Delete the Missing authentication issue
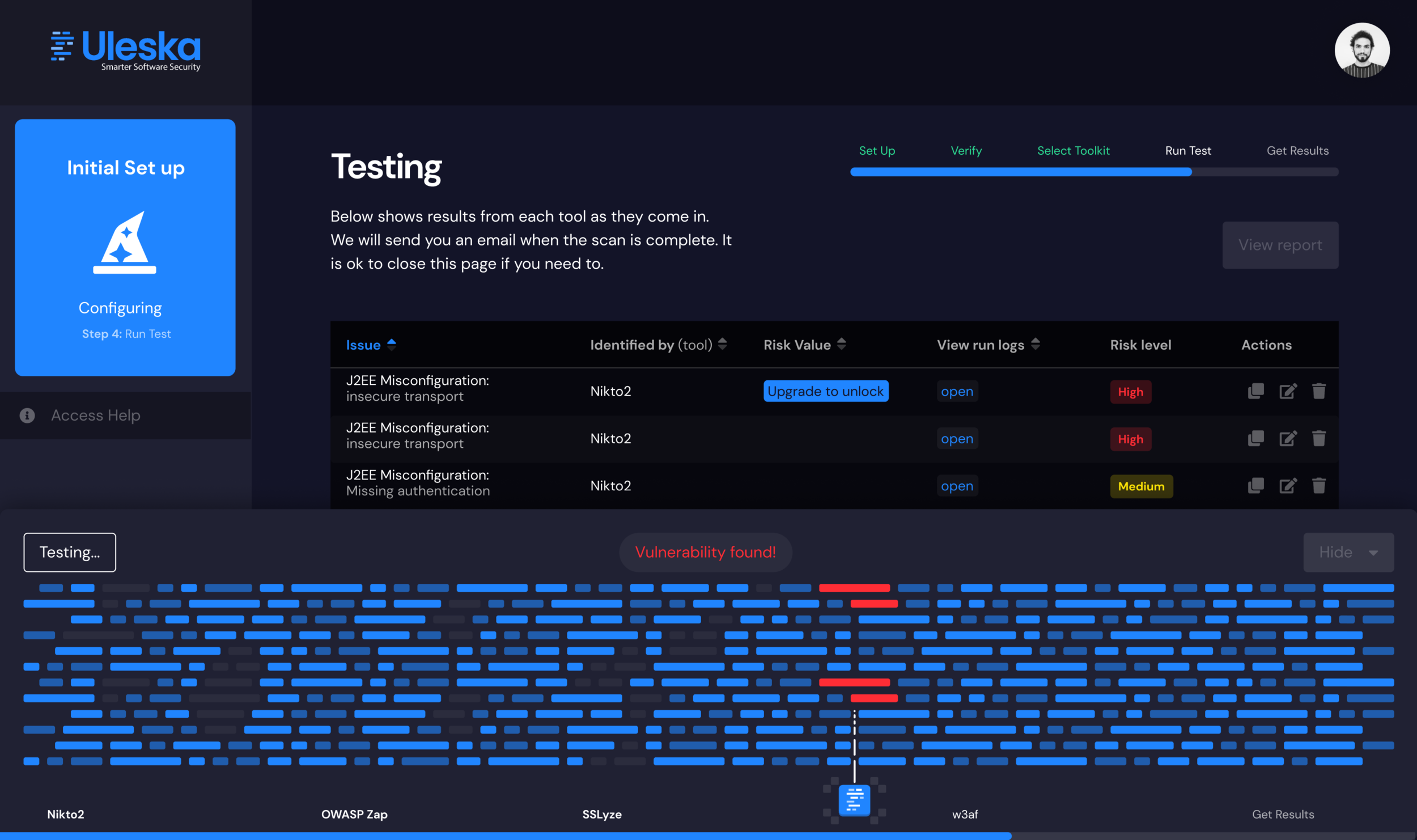 pos(1319,486)
